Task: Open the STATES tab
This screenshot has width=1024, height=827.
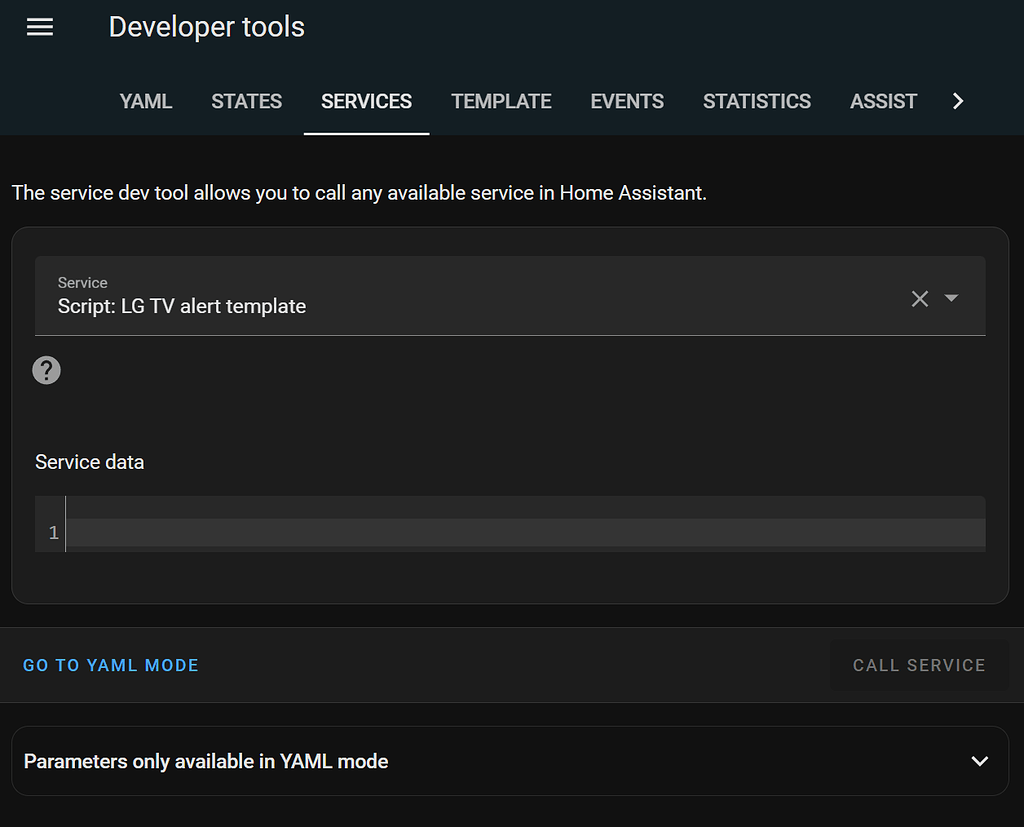Action: click(246, 101)
